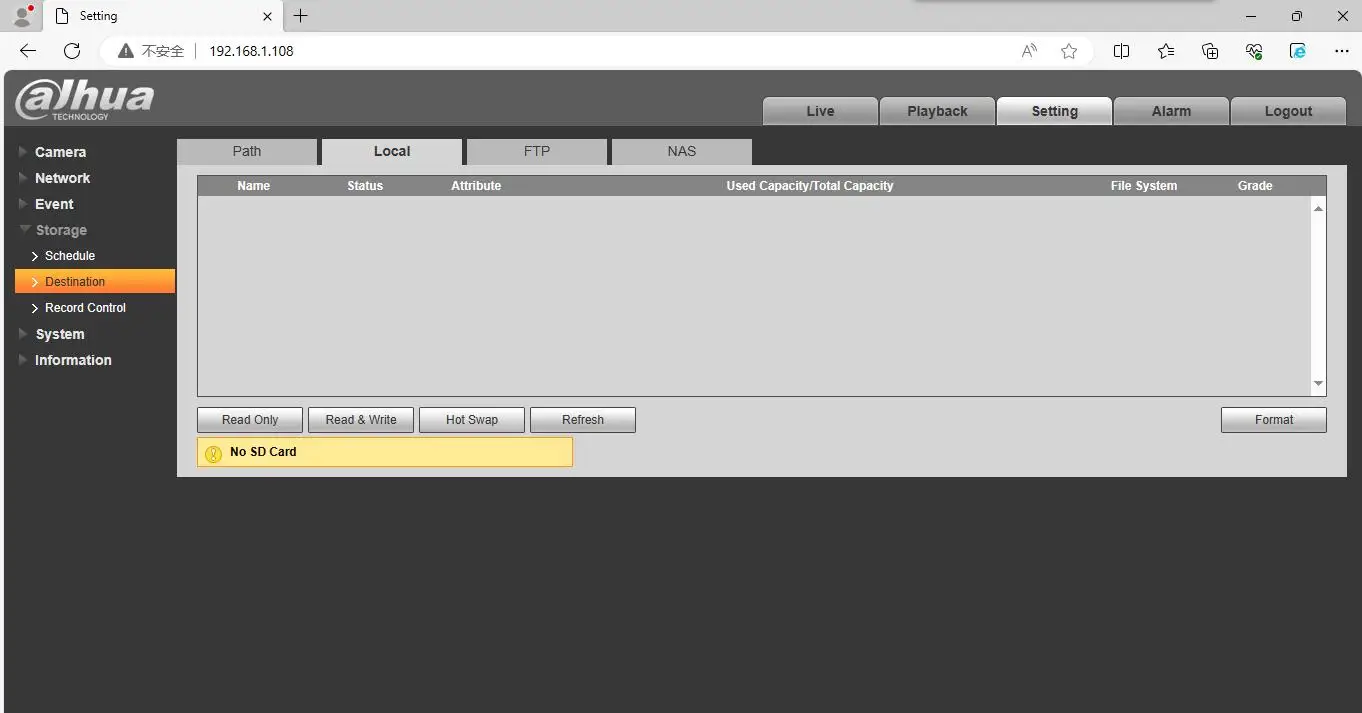Click the Hot Swap button
The image size is (1362, 713).
point(472,420)
